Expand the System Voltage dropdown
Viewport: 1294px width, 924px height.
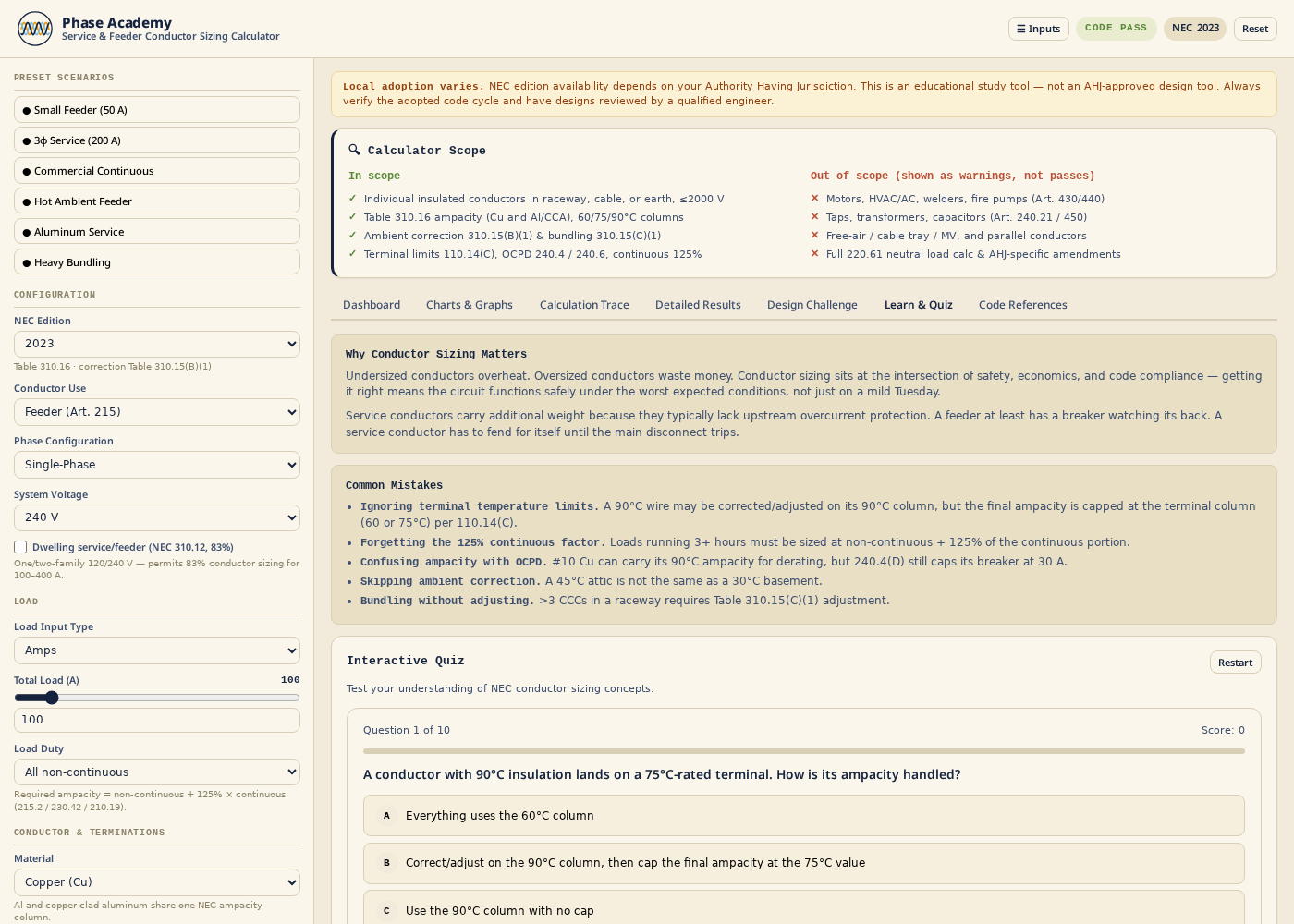(157, 517)
